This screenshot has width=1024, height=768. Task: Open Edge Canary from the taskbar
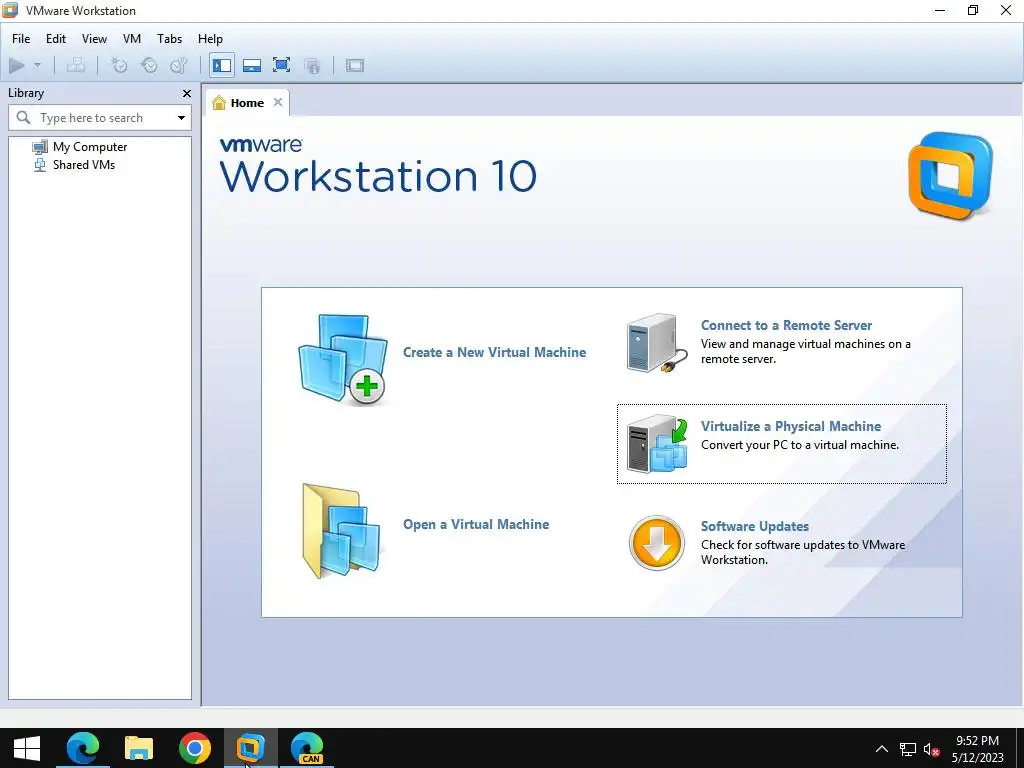[x=307, y=748]
